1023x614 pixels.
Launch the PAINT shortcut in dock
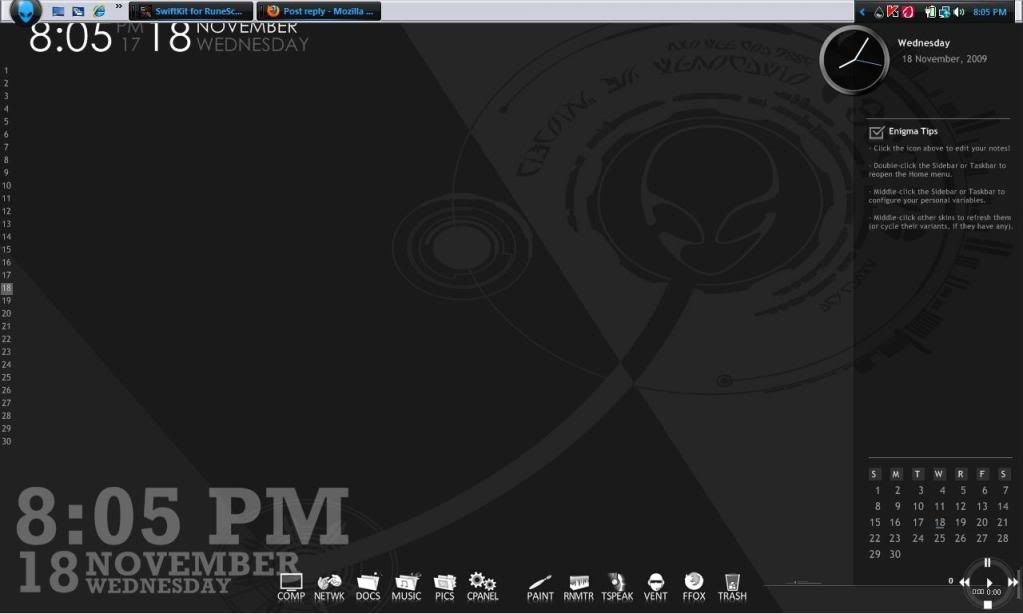click(x=540, y=586)
